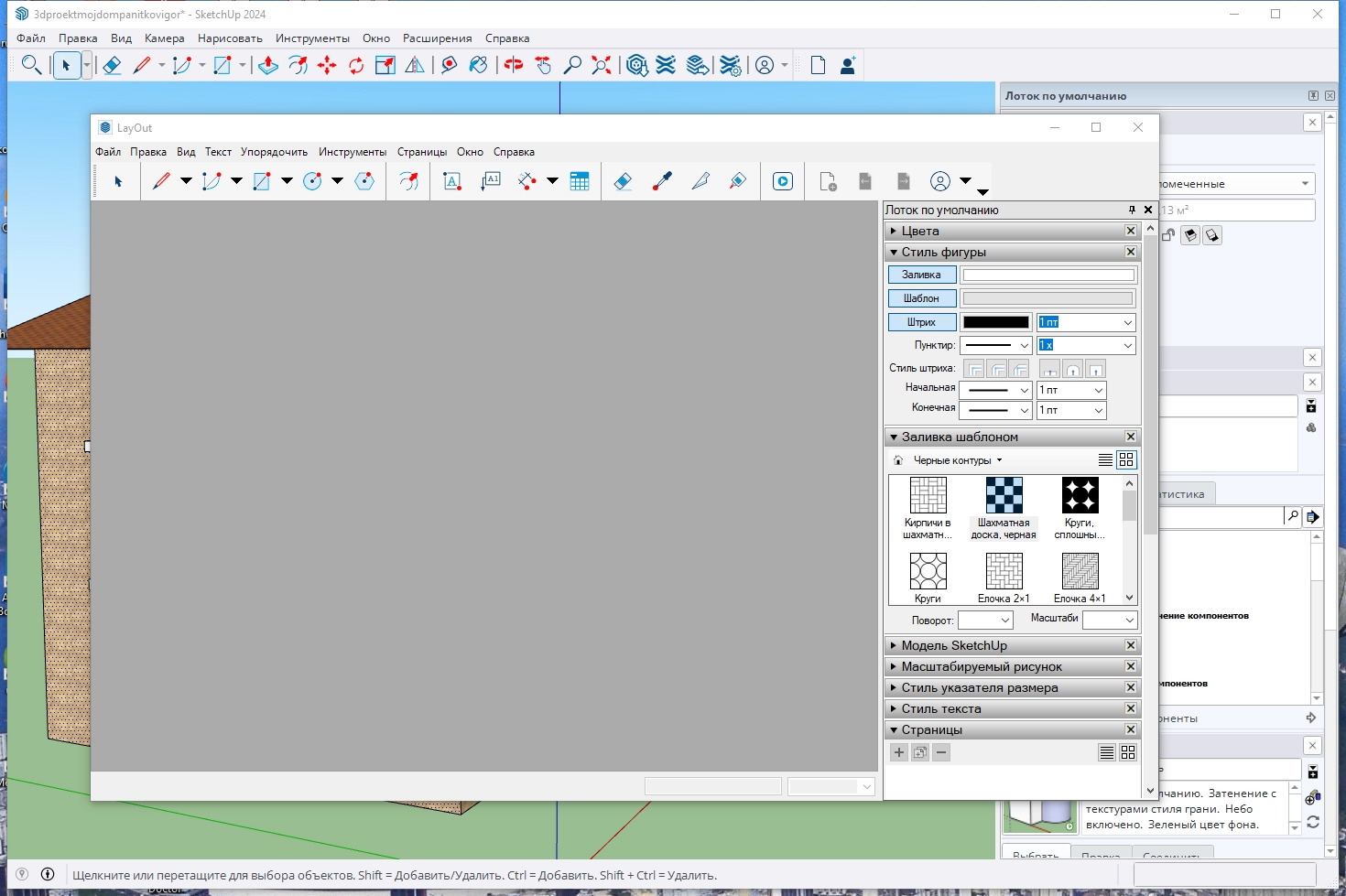Viewport: 1346px width, 896px height.
Task: Click the plus icon in Pages panel
Action: pos(899,752)
